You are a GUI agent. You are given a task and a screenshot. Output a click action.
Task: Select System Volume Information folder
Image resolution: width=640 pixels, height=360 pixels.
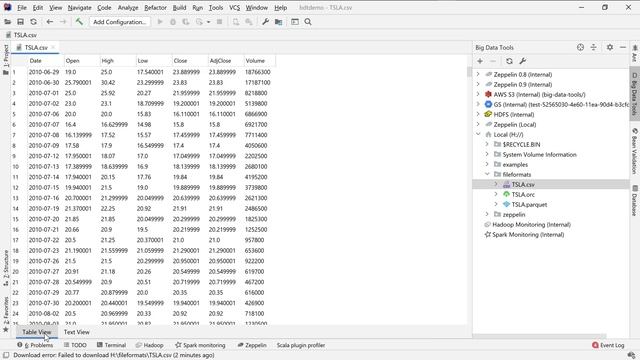(539, 154)
